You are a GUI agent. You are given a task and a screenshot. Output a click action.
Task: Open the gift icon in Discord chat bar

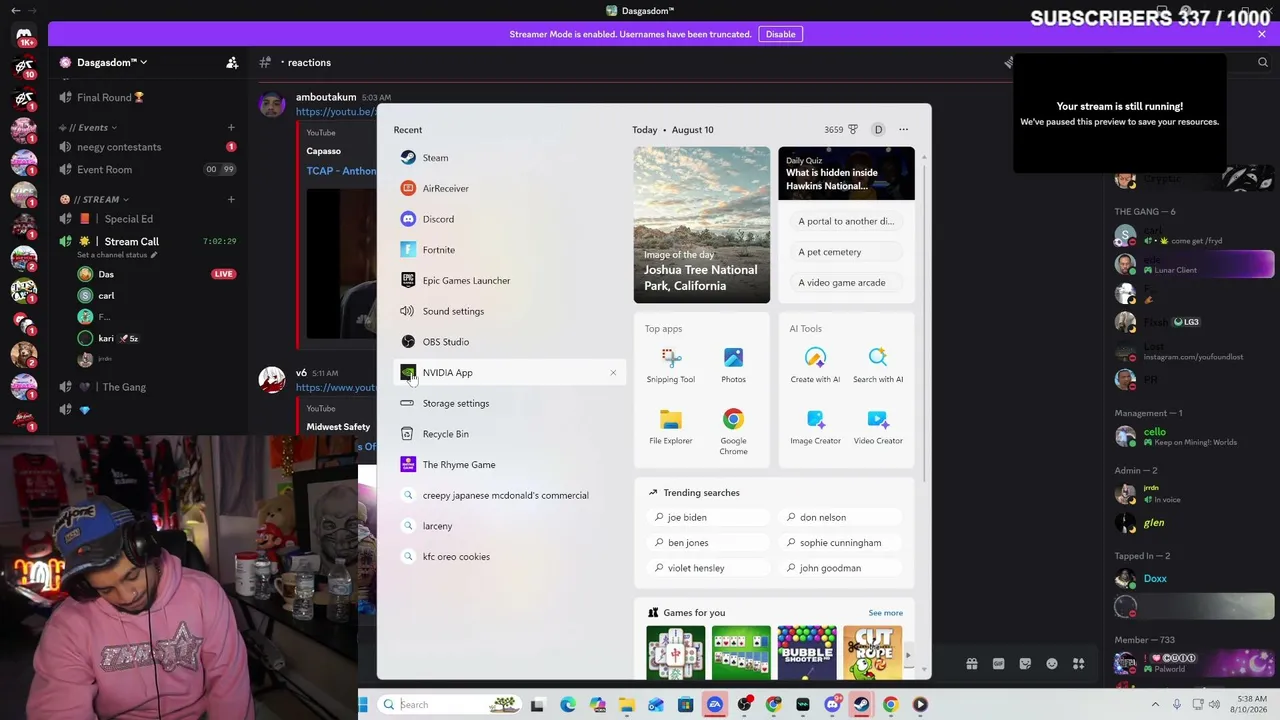(971, 664)
